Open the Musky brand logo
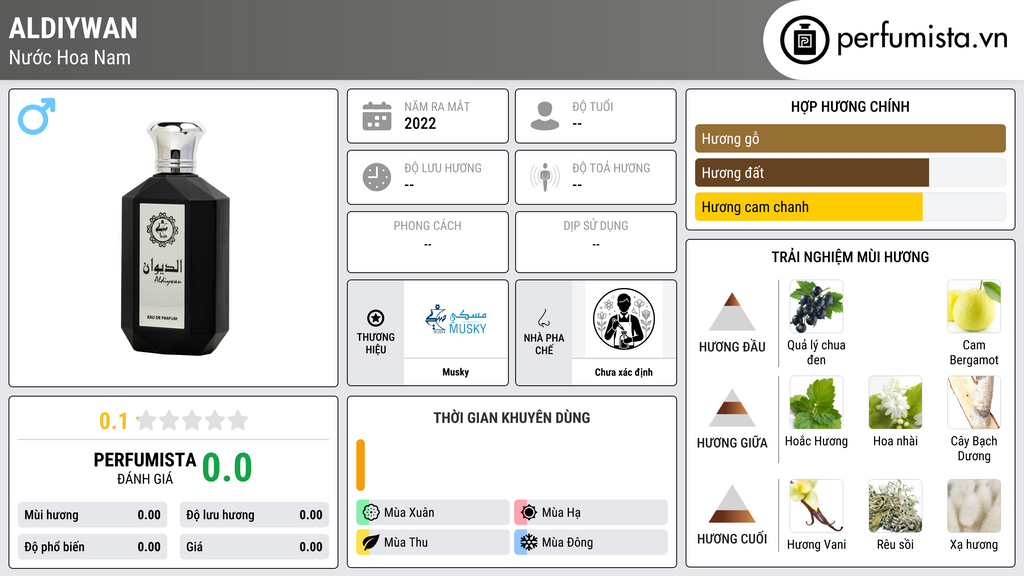1024x576 pixels. click(x=456, y=319)
